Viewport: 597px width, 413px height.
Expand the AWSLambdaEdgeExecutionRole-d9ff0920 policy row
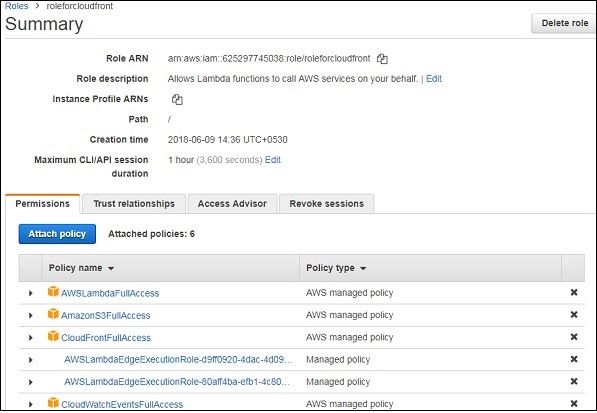tap(30, 360)
